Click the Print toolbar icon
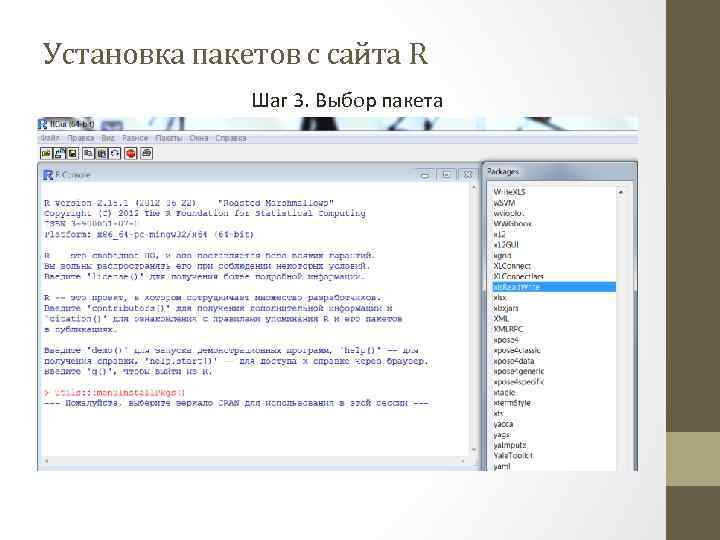Screen dimensions: 720x540 click(146, 153)
